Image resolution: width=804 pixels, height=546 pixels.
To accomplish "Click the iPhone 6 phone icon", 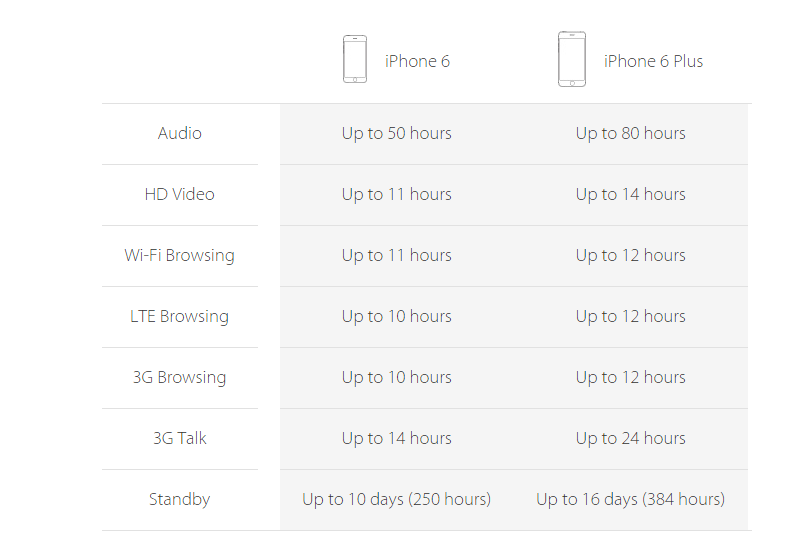I will pyautogui.click(x=355, y=60).
